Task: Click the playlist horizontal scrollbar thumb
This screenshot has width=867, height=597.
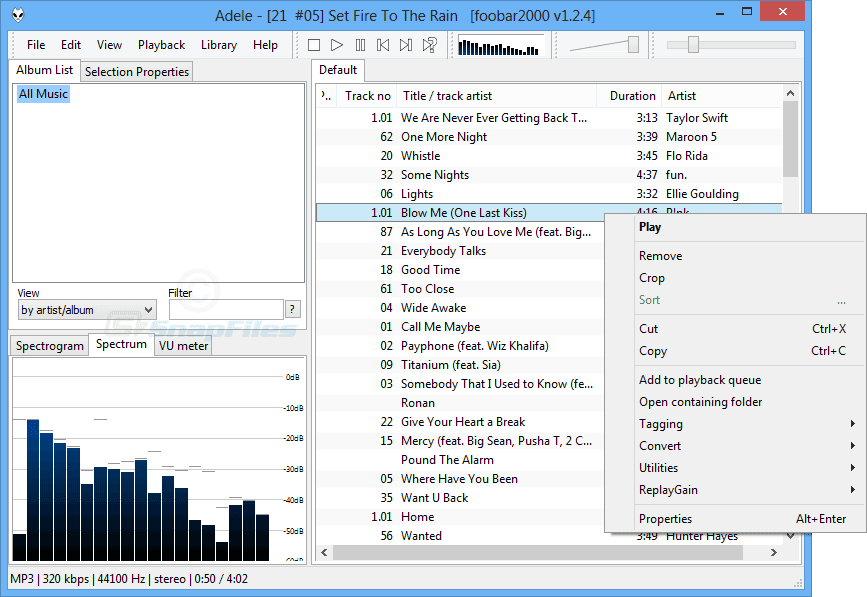Action: point(537,552)
